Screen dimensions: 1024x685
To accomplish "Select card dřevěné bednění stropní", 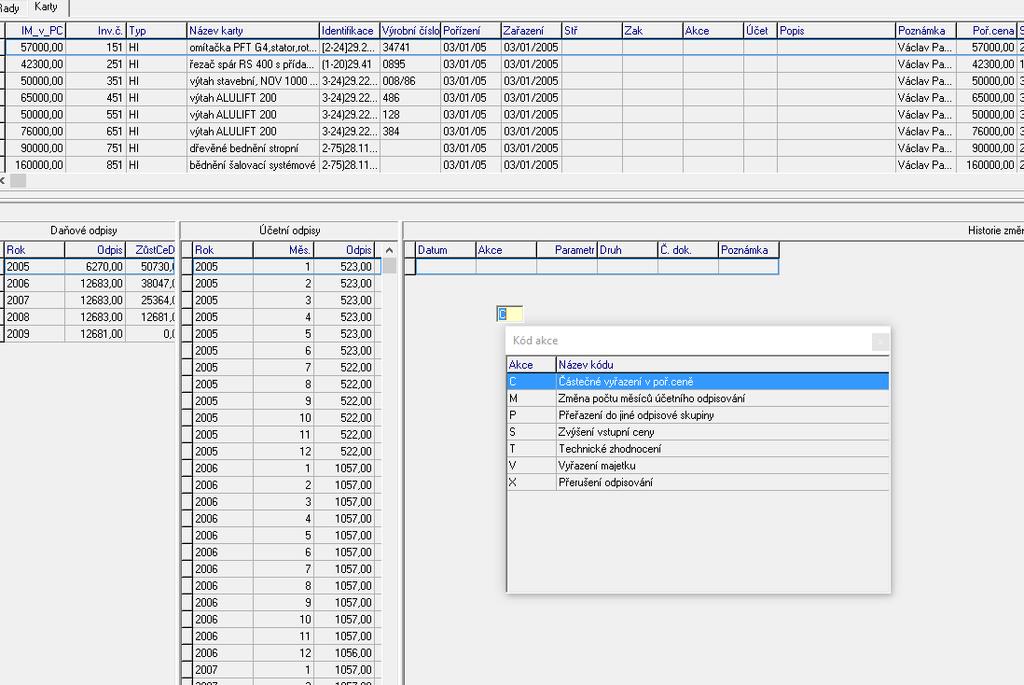I will (253, 148).
